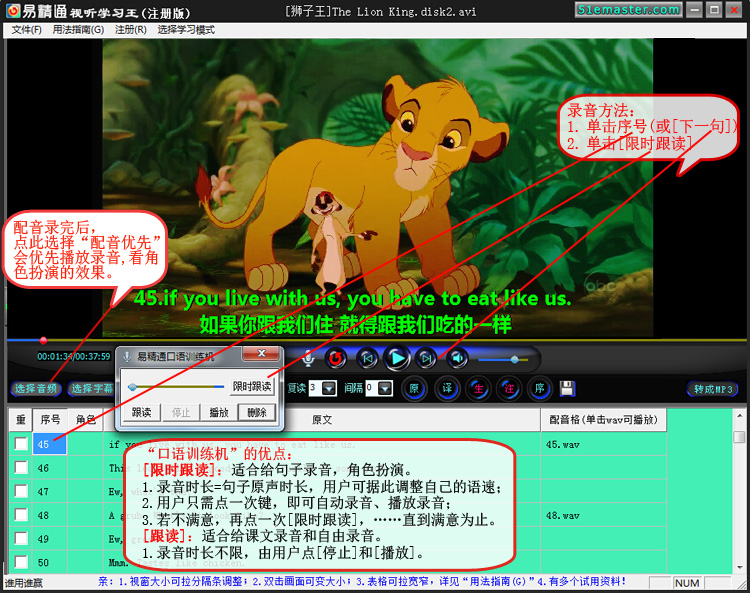Select sequence number 45 cell
Viewport: 750px width, 593px height.
50,444
